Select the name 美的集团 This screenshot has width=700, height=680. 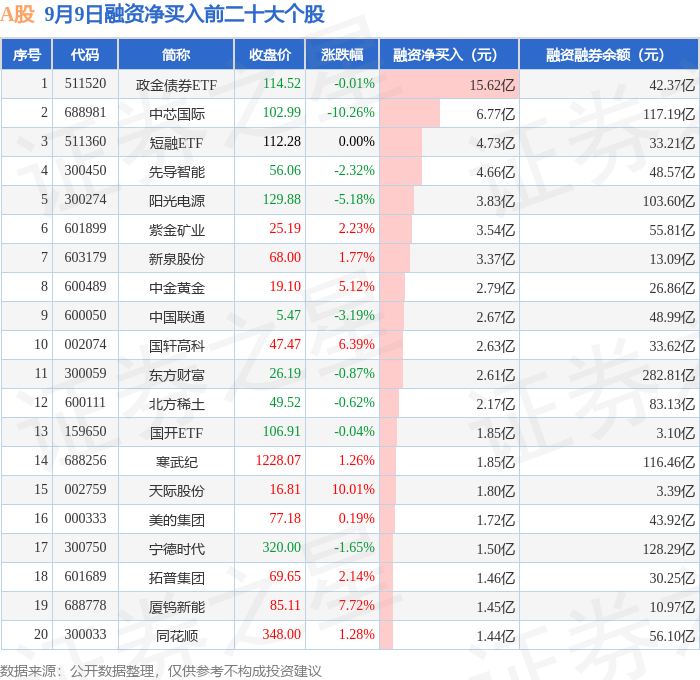pos(177,520)
